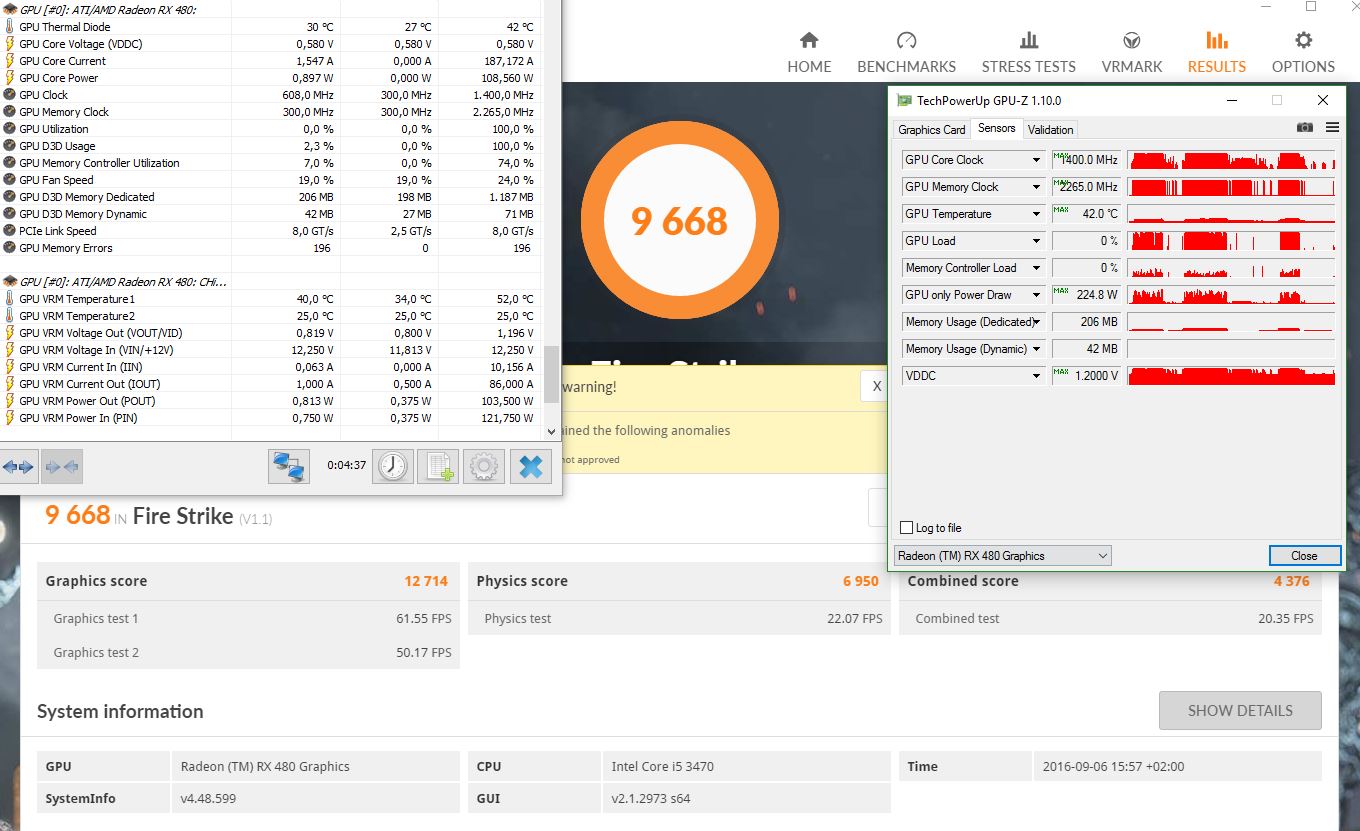The height and width of the screenshot is (831, 1360).
Task: Click the OPTIONS label in 3DMark
Action: tap(1303, 67)
